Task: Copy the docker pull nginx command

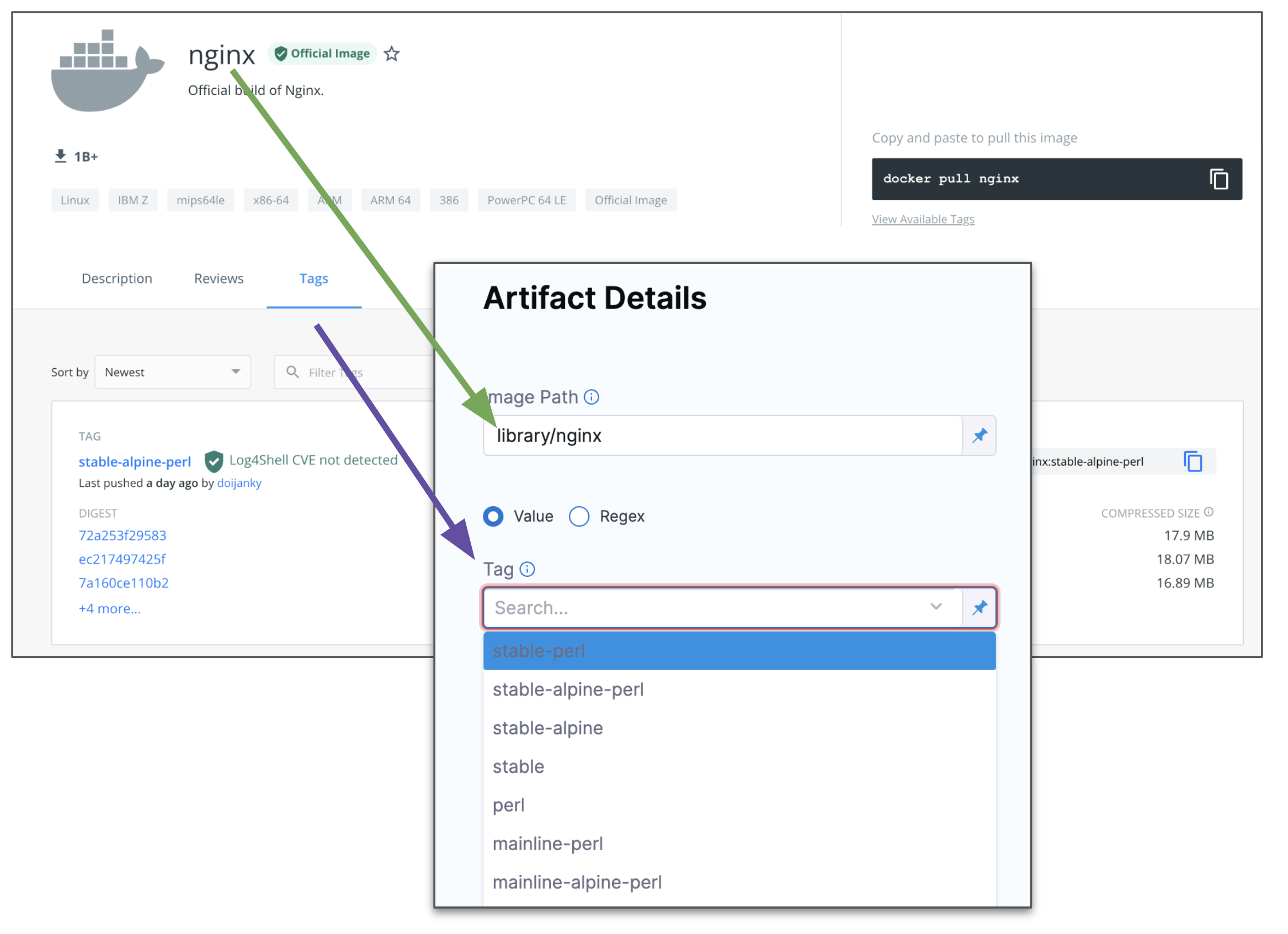Action: [x=1218, y=179]
